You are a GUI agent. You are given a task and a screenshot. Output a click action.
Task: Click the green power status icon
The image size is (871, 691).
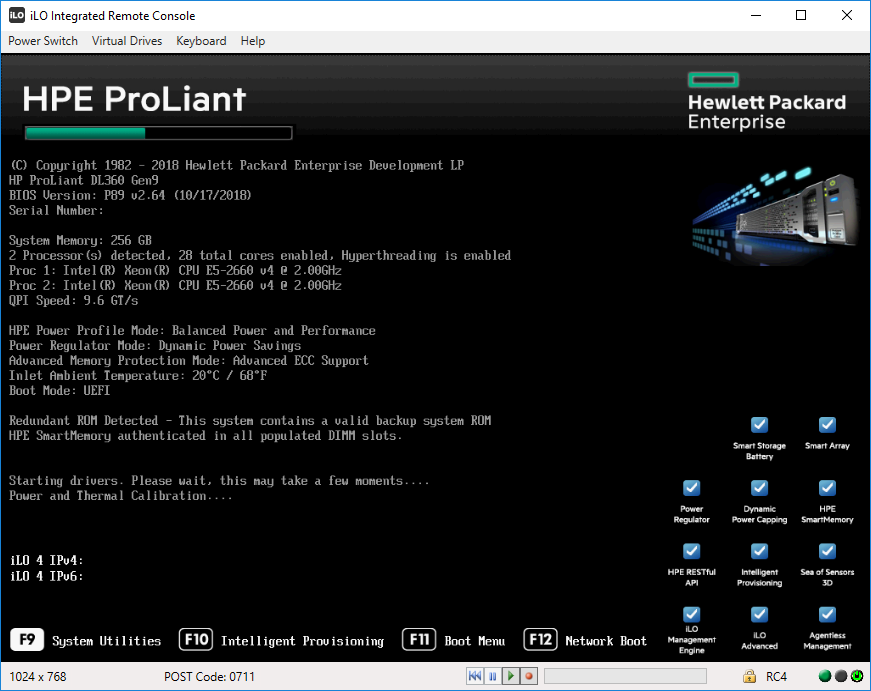857,676
